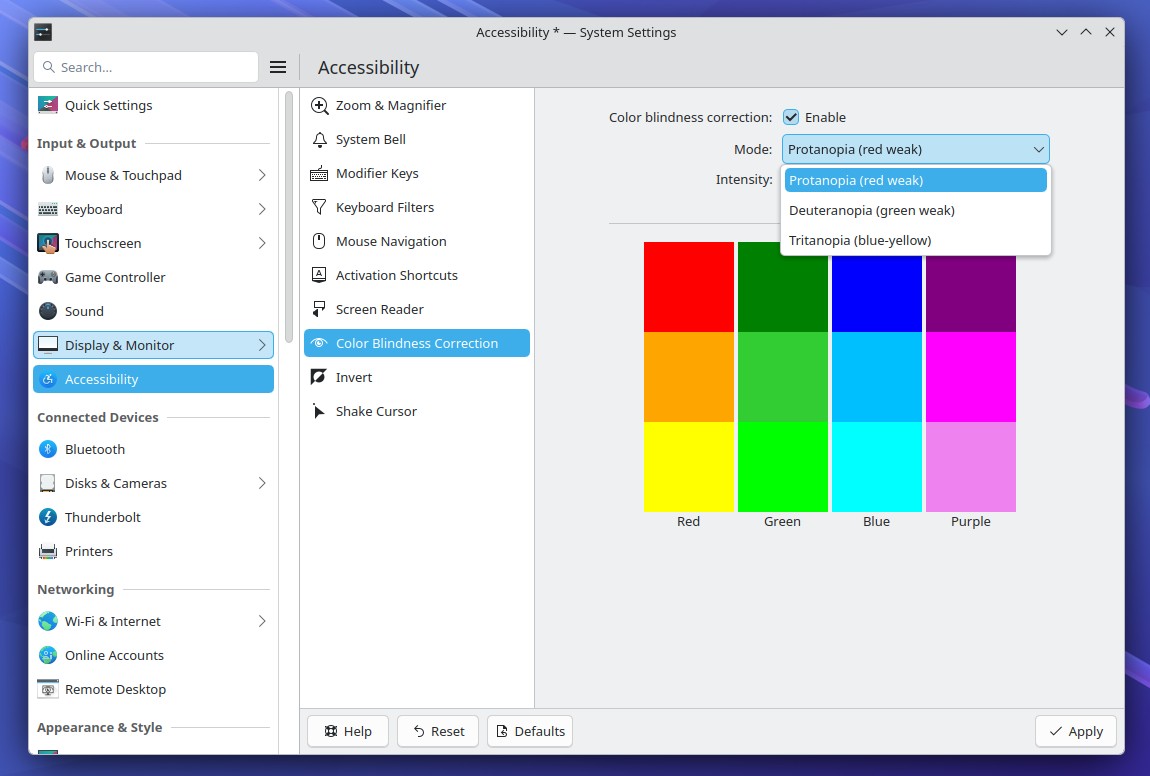Viewport: 1150px width, 776px height.
Task: Select the Shake Cursor icon
Action: [319, 411]
